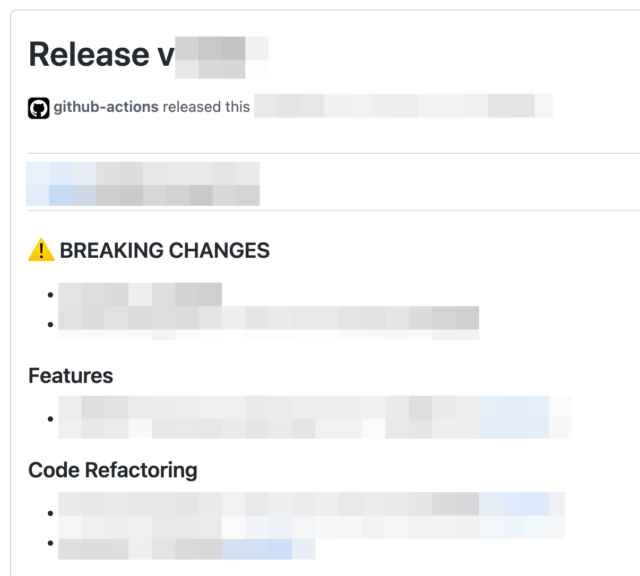
Task: Click the Release title heading
Action: [149, 55]
